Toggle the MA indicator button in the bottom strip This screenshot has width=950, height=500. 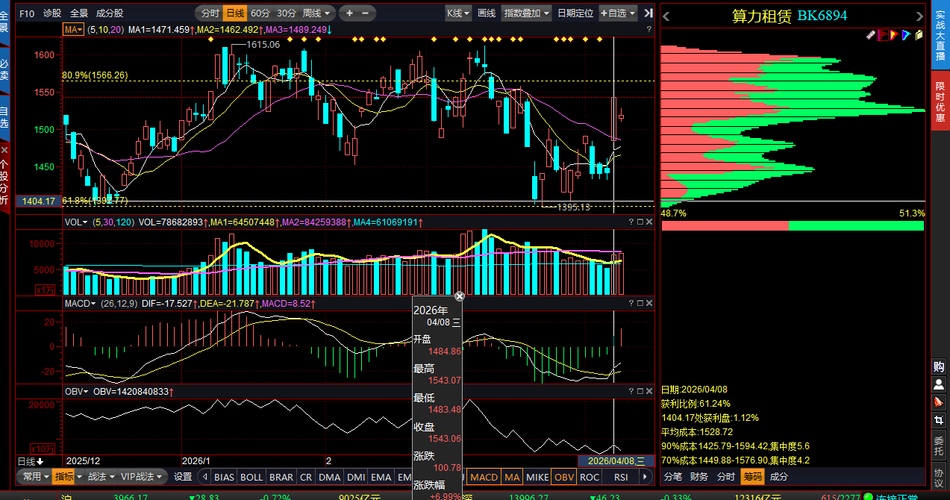512,477
